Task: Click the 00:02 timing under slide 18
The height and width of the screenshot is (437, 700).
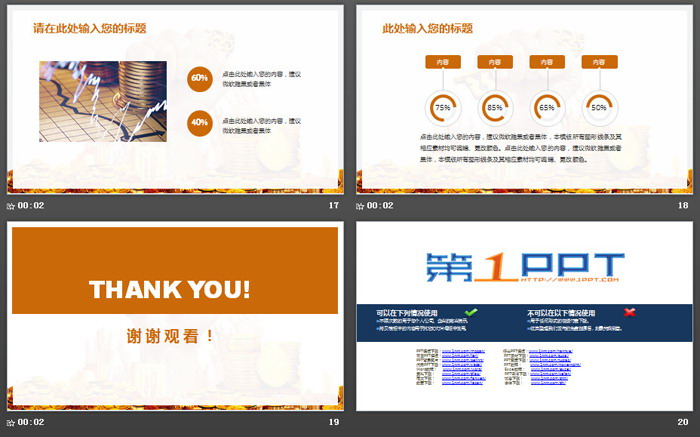Action: [380, 206]
